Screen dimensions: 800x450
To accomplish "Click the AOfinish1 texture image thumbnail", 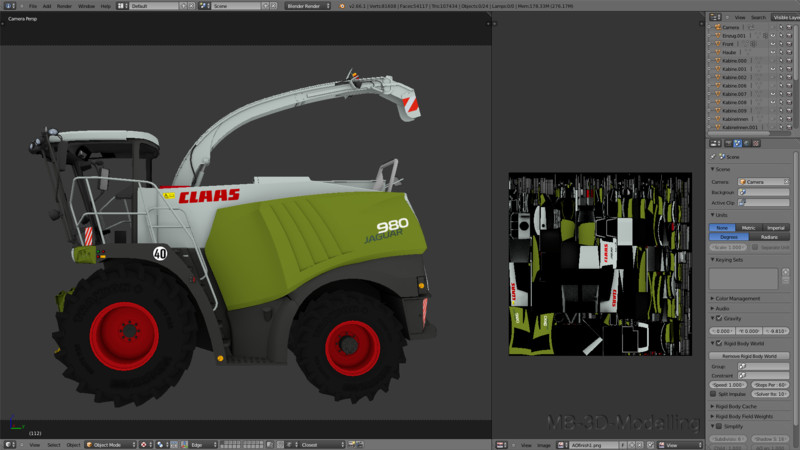I will tap(600, 264).
